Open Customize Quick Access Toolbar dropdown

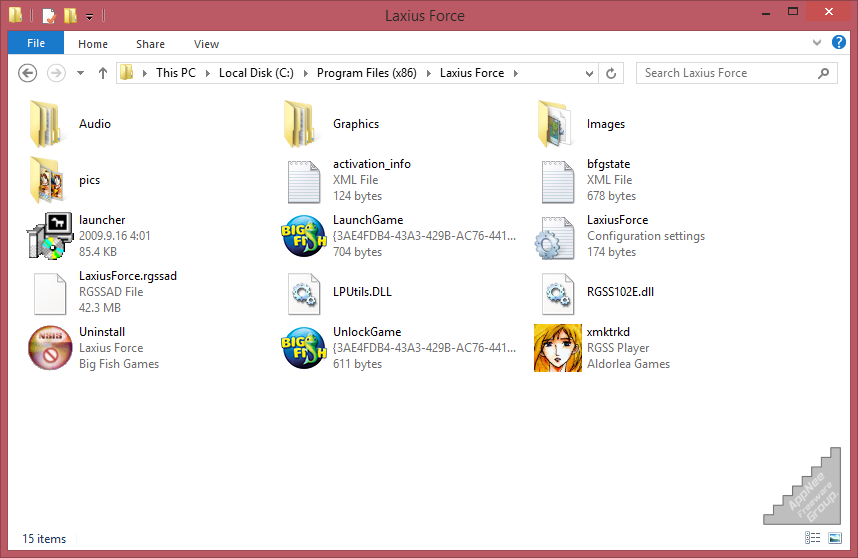point(89,17)
